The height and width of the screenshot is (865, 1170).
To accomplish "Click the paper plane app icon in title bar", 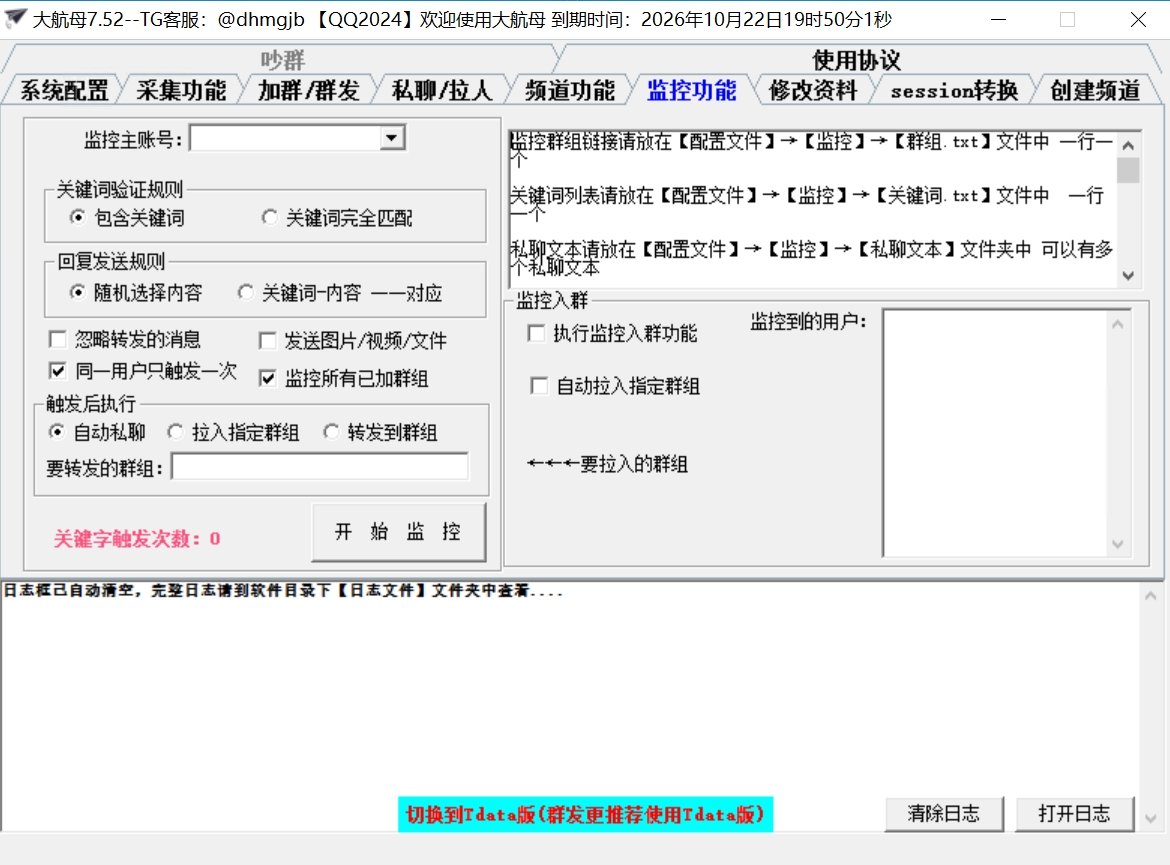I will [15, 19].
